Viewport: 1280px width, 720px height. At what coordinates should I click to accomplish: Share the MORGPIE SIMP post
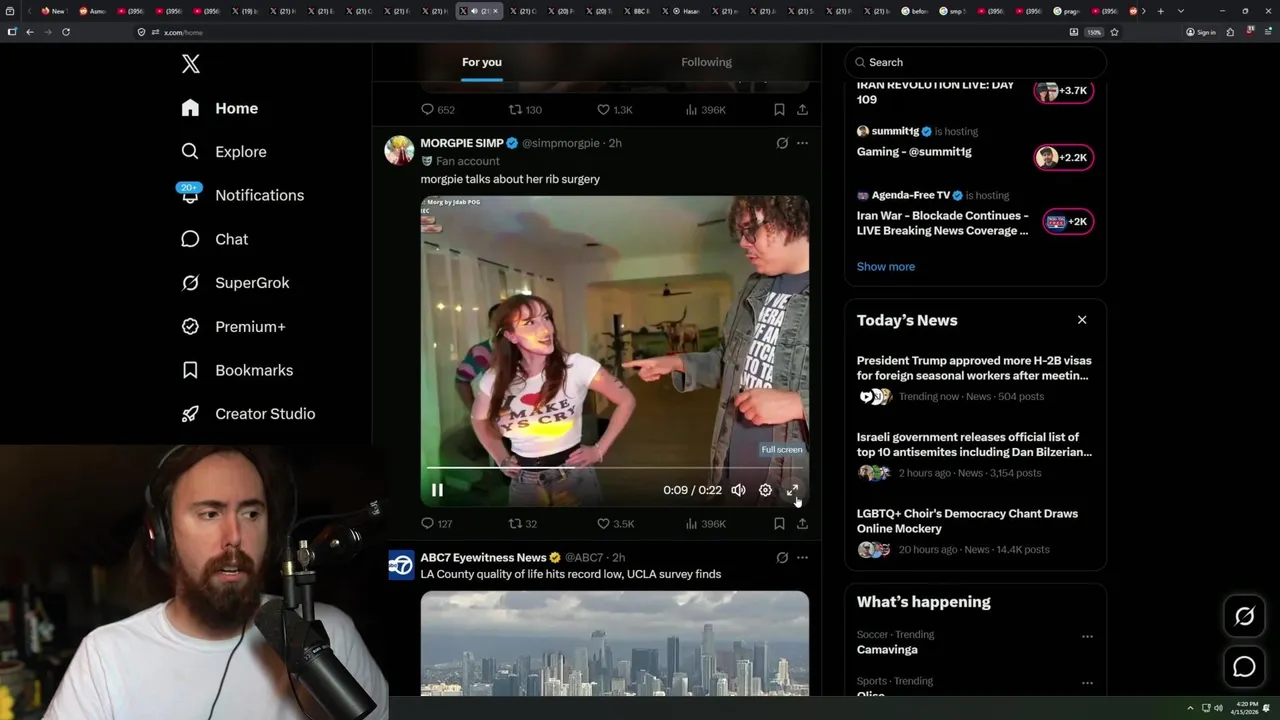[802, 523]
